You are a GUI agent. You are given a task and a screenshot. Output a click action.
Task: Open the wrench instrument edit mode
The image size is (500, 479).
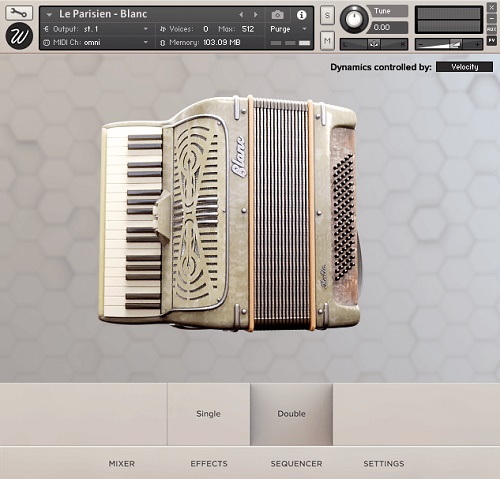tap(19, 13)
